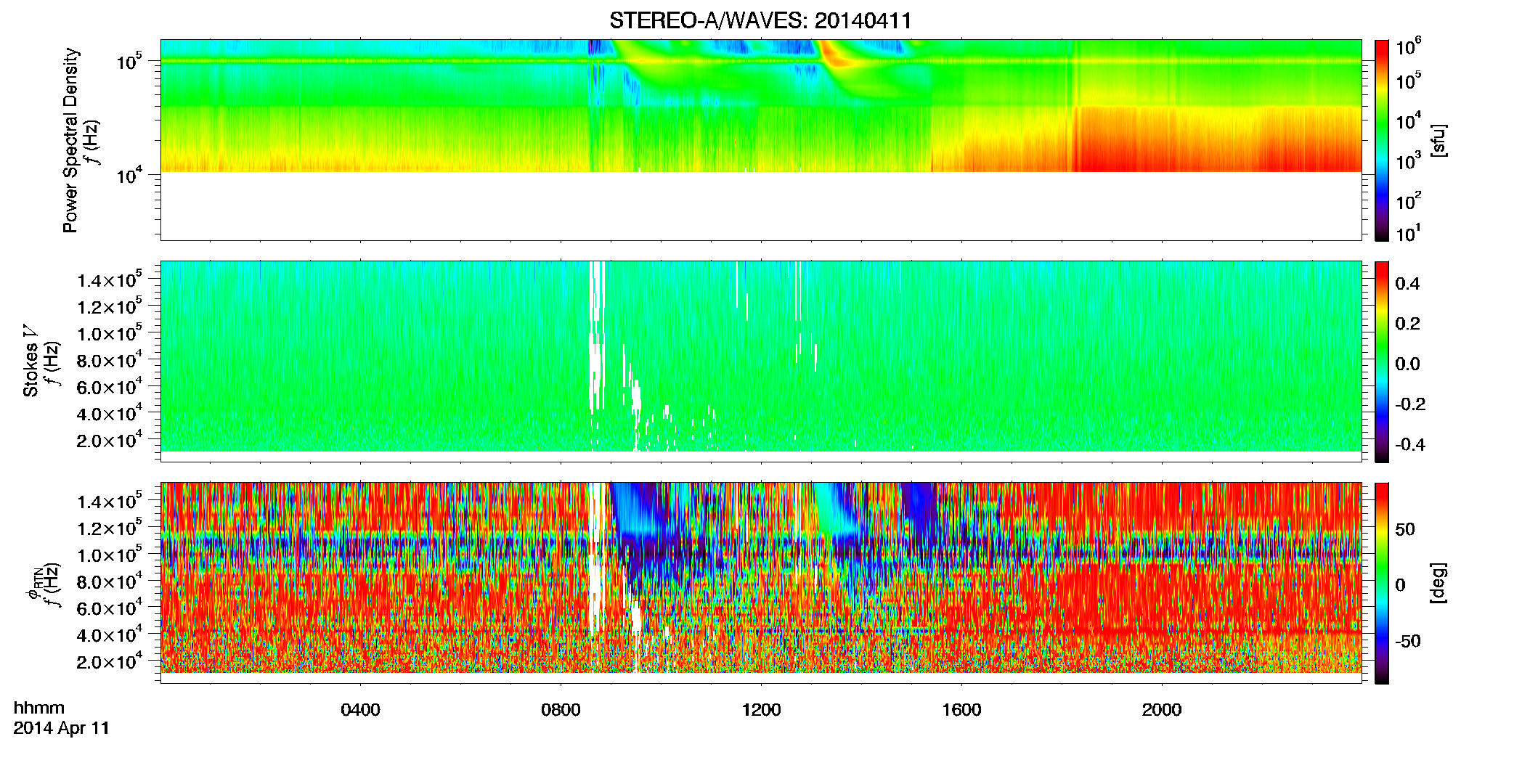Click the STEREO-A/WAVES: 20140411 plot title
1522x784 pixels.
[x=760, y=20]
